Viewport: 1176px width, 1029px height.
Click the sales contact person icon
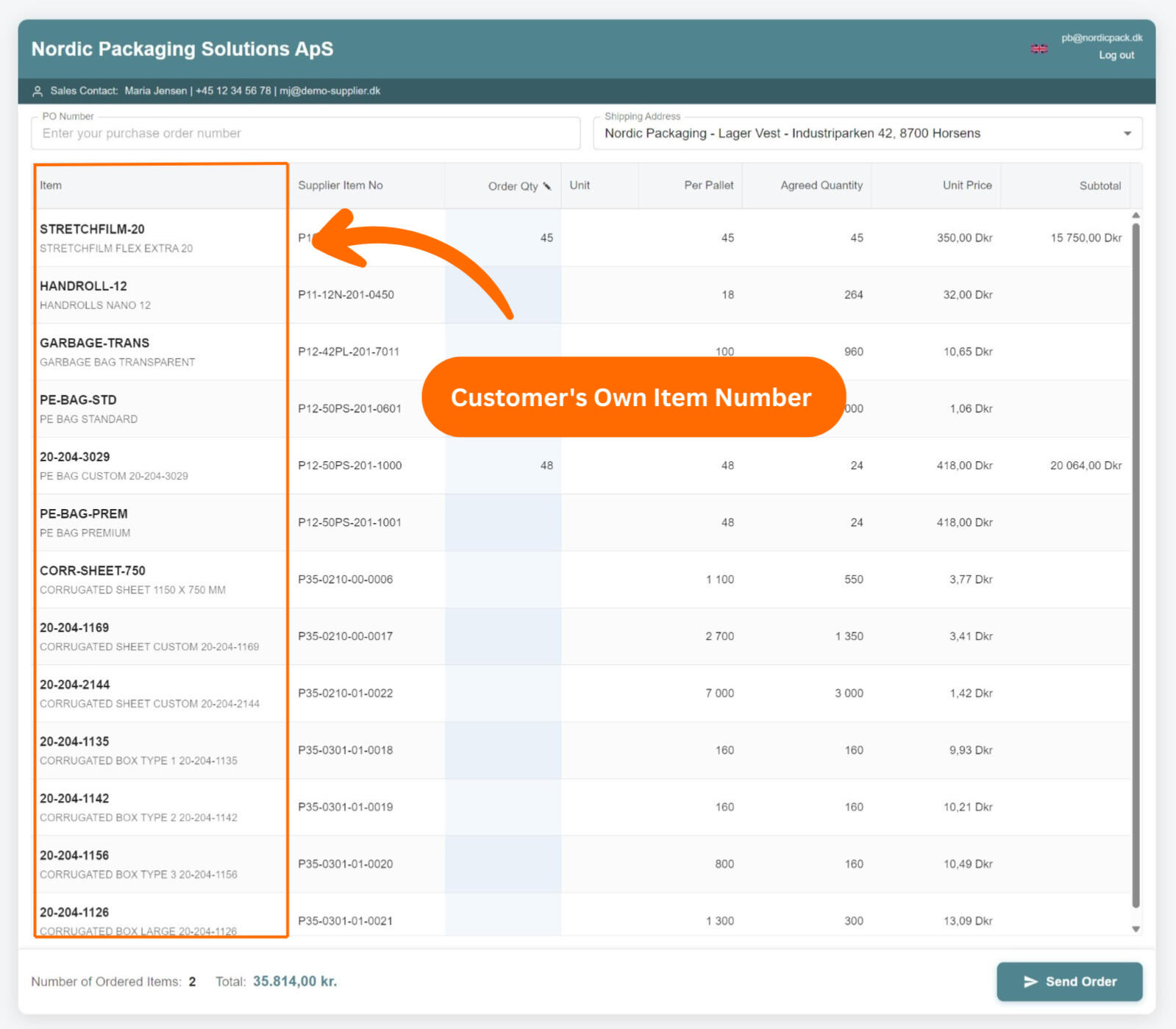(x=38, y=91)
